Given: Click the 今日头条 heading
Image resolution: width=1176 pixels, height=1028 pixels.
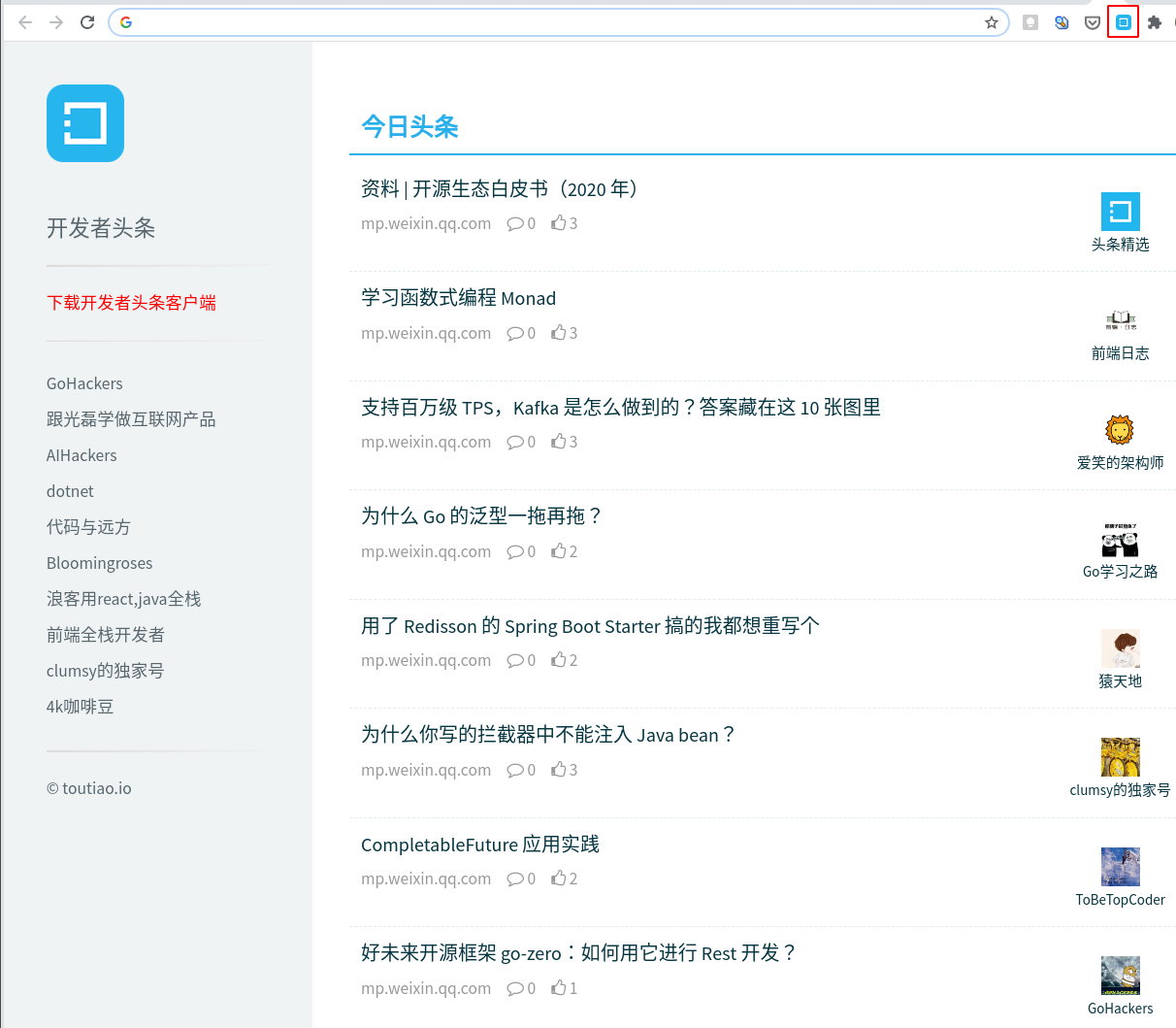Looking at the screenshot, I should click(x=409, y=127).
